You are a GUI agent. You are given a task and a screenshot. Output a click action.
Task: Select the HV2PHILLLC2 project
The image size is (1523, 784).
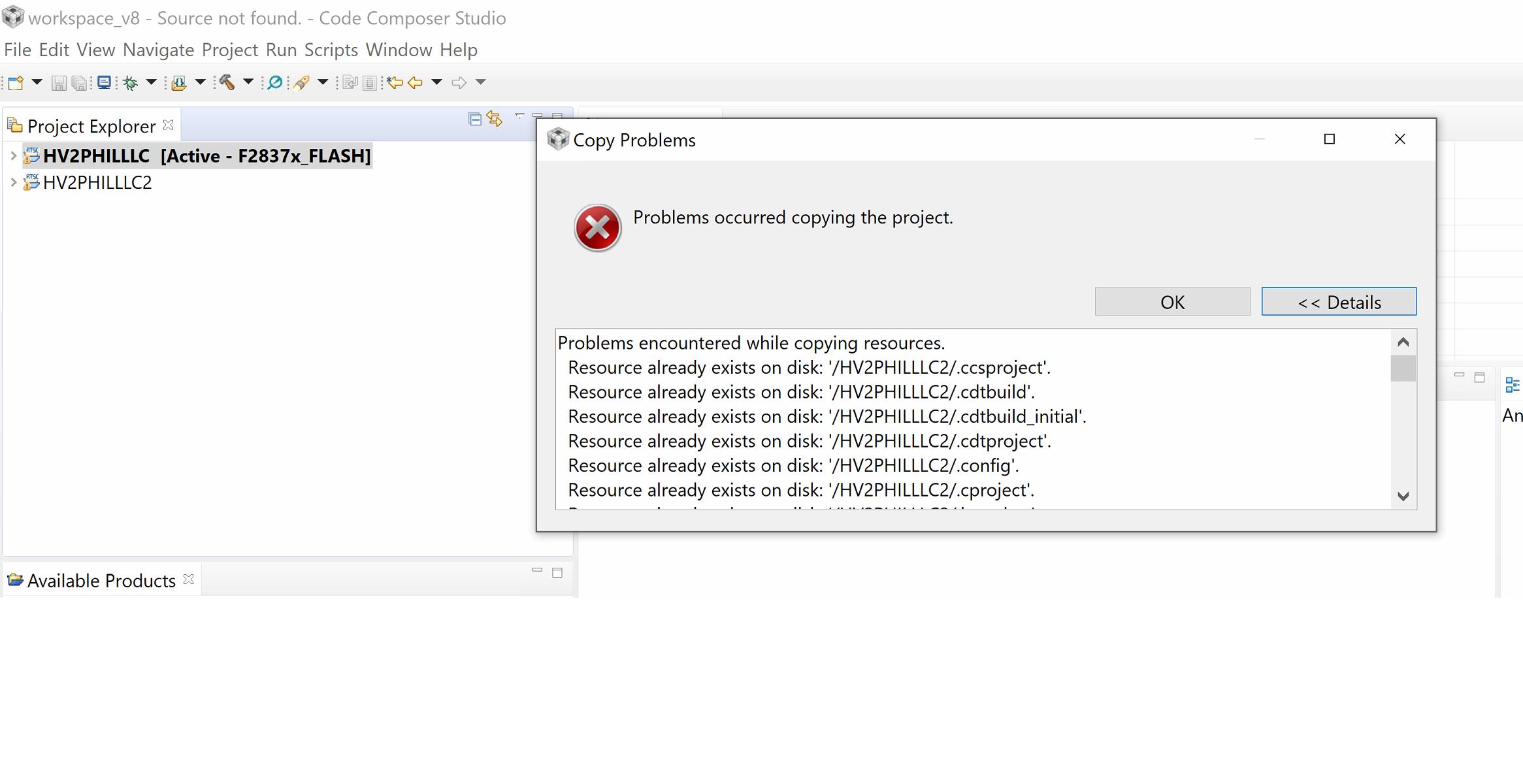coord(97,183)
